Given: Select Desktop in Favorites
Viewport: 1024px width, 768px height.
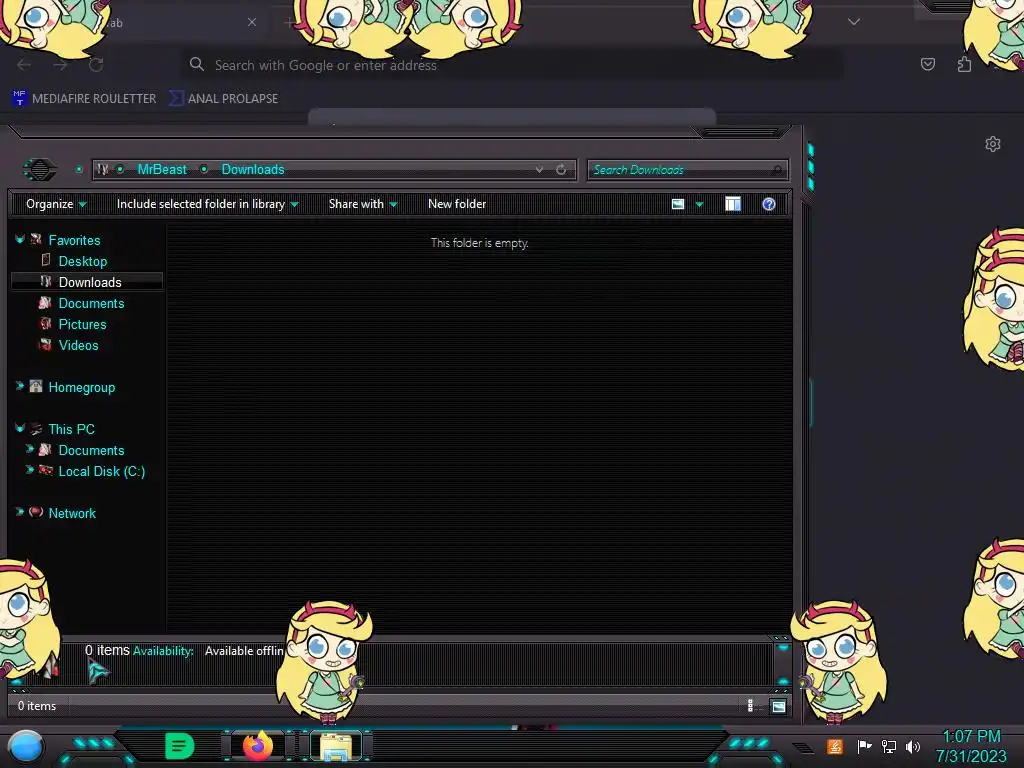Looking at the screenshot, I should point(82,261).
